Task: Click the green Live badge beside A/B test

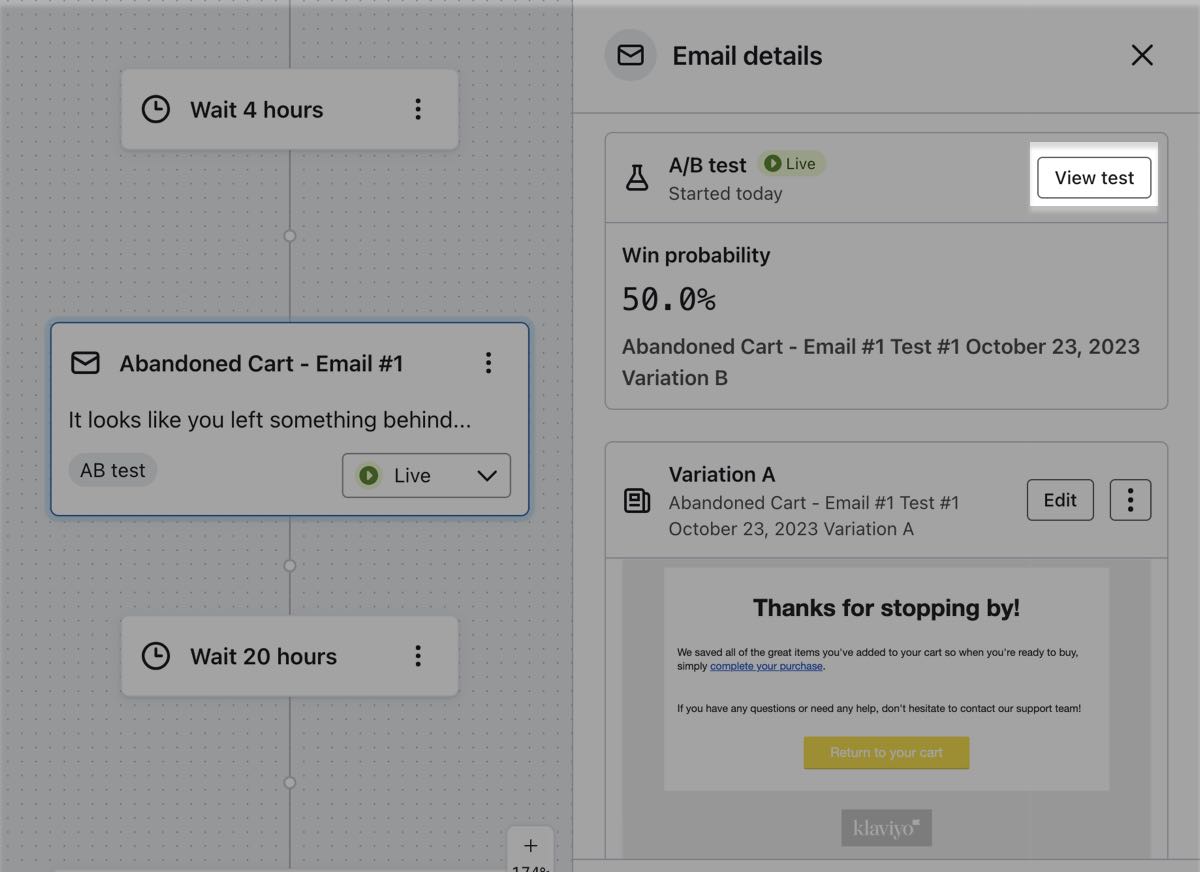Action: tap(790, 163)
